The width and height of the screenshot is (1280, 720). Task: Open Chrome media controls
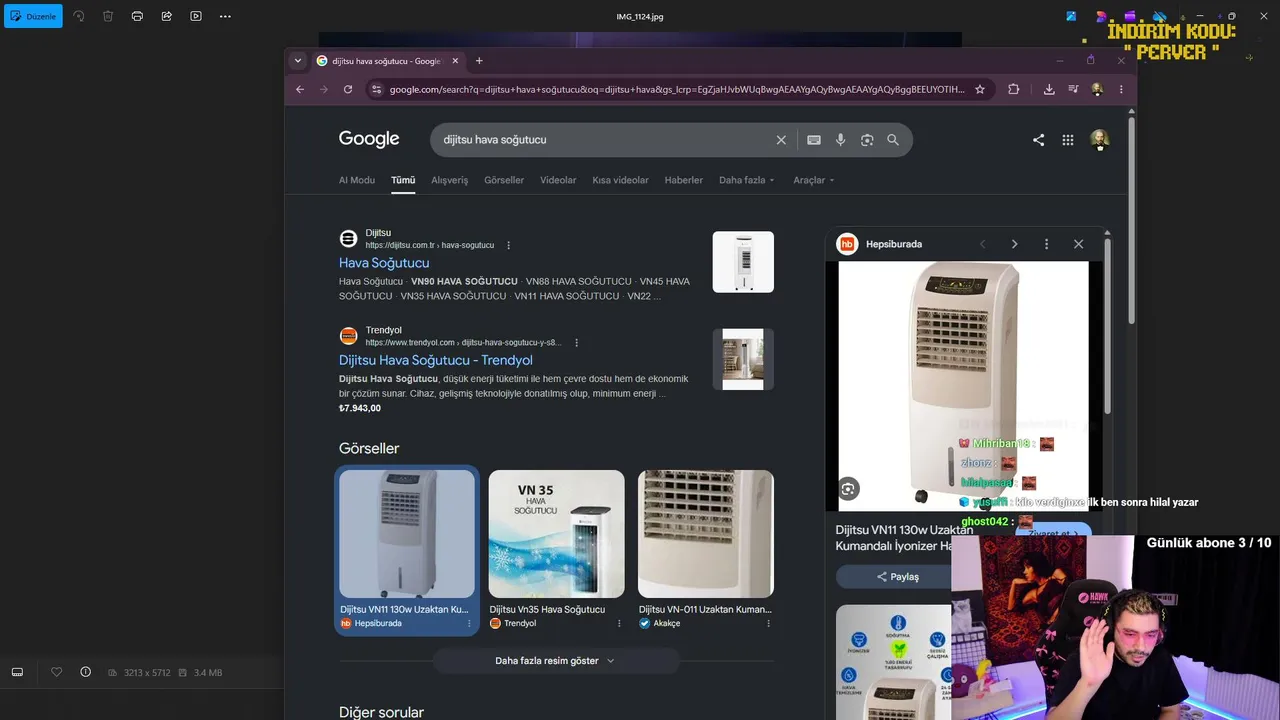coord(1073,89)
